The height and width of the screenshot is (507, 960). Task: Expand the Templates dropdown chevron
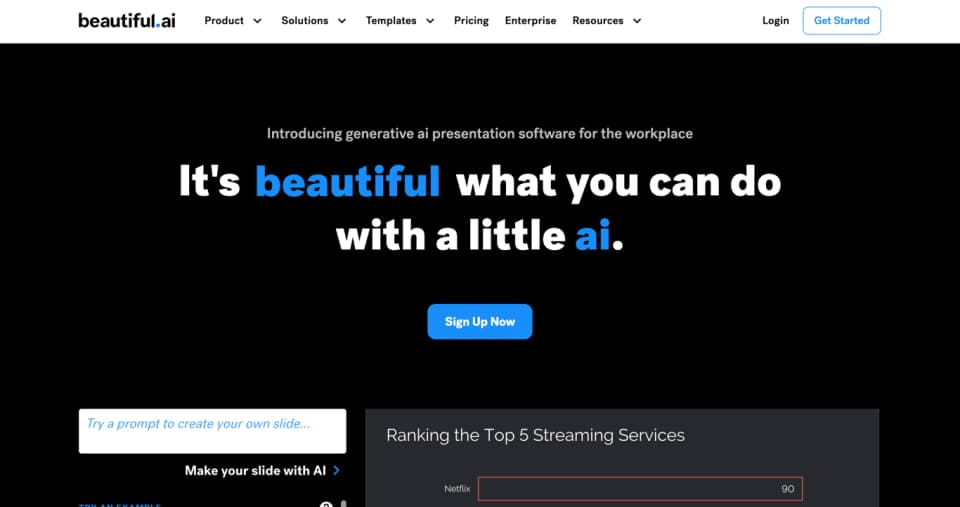pos(430,21)
